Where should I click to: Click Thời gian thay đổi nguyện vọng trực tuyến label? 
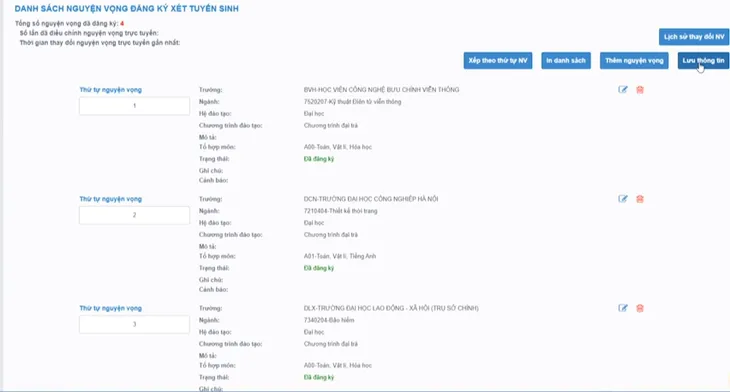pos(100,43)
